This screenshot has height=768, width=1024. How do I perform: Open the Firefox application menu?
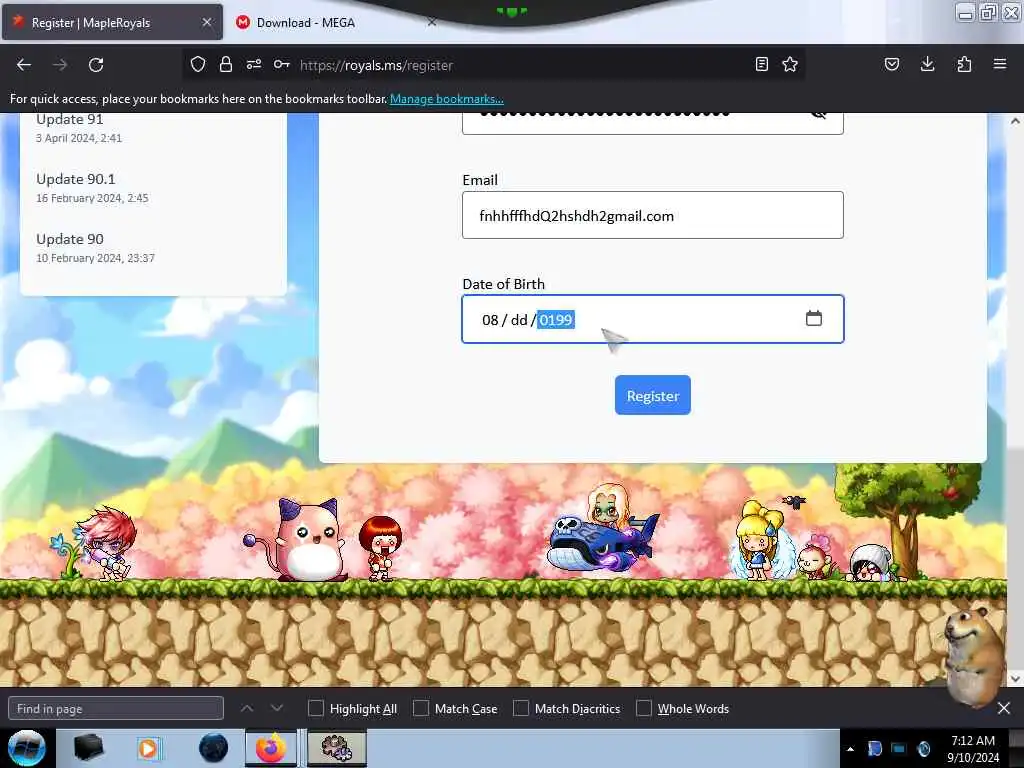[x=1000, y=64]
